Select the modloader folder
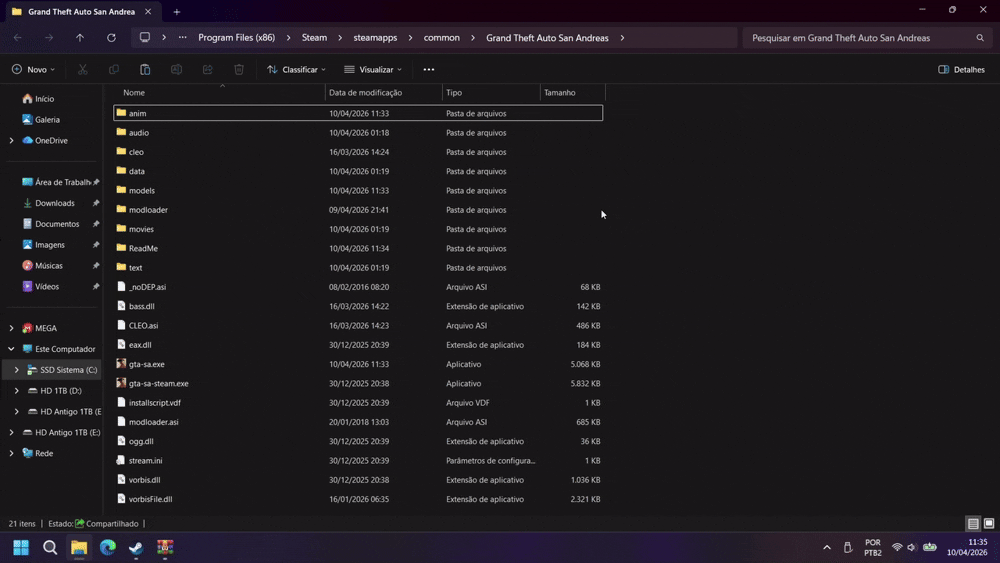This screenshot has height=563, width=1000. click(x=358, y=210)
